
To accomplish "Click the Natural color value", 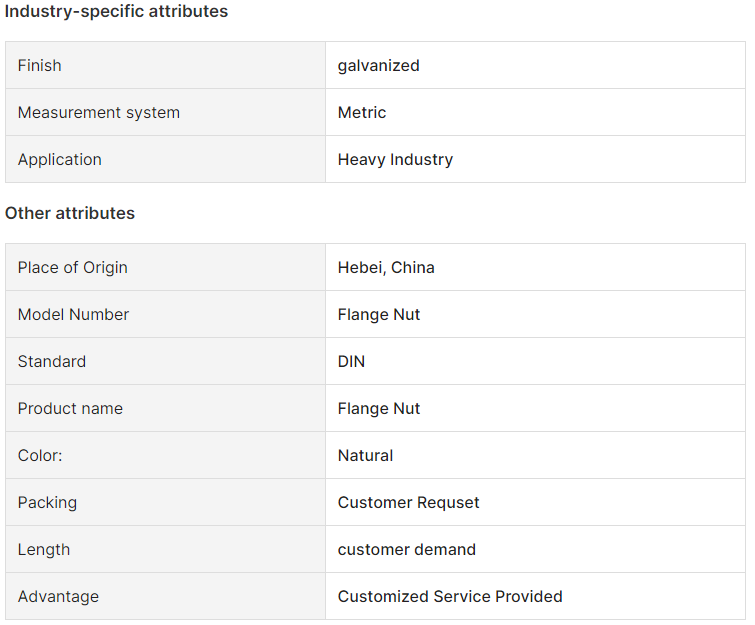I will point(365,455).
